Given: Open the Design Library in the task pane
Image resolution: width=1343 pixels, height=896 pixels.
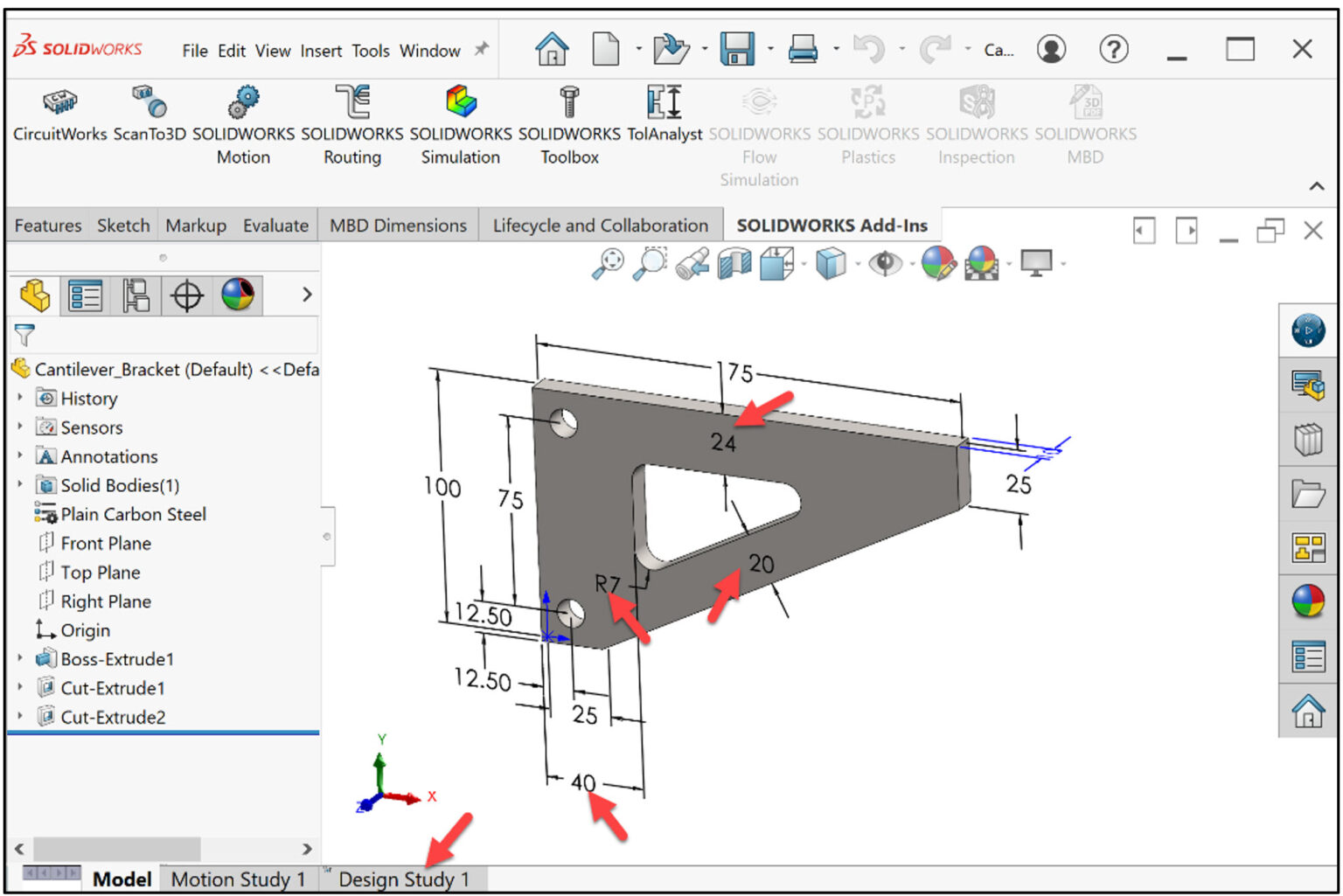Looking at the screenshot, I should tap(1307, 440).
